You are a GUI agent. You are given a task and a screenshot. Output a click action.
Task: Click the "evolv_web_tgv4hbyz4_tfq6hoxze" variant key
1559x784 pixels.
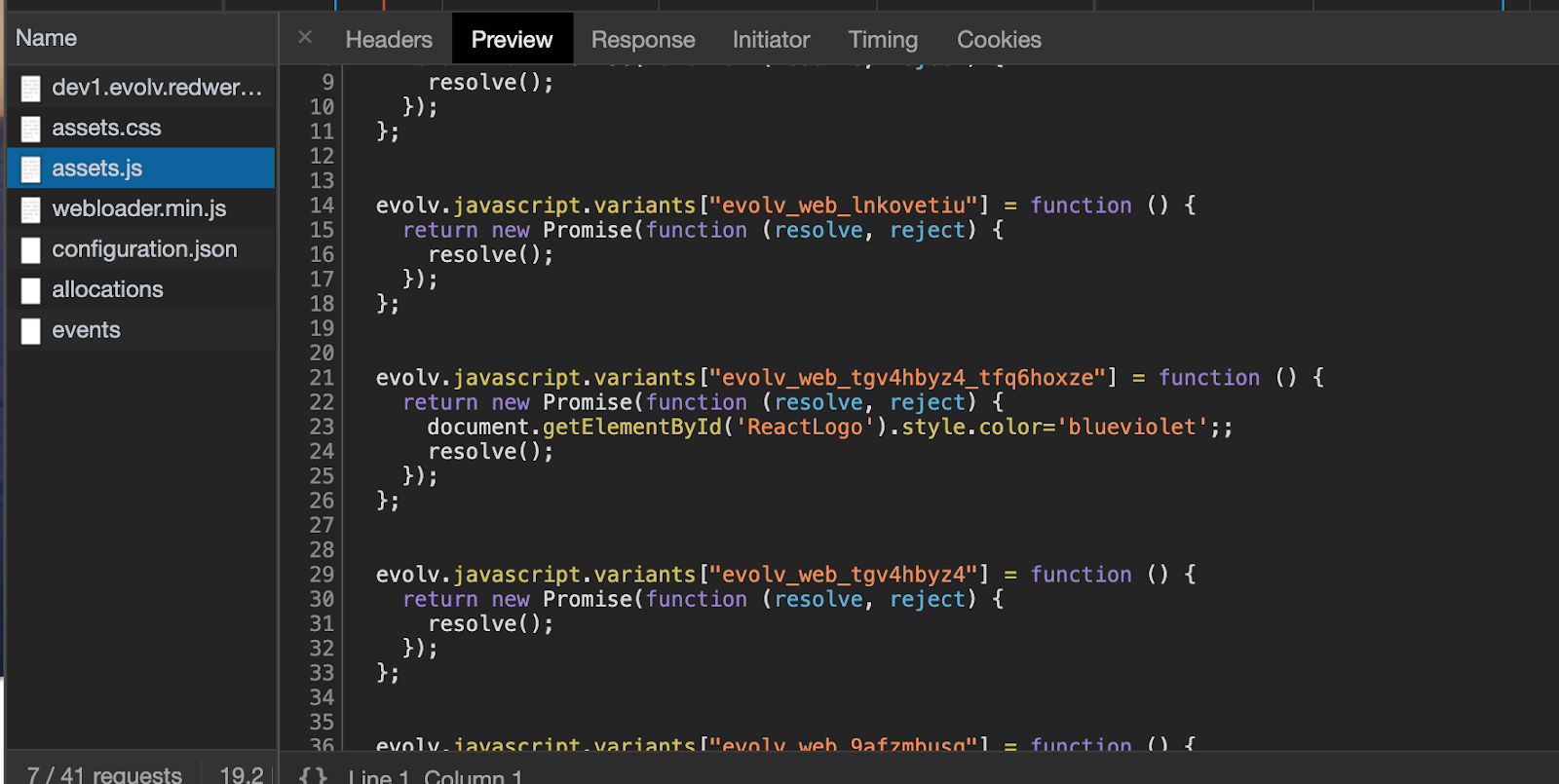pos(908,378)
